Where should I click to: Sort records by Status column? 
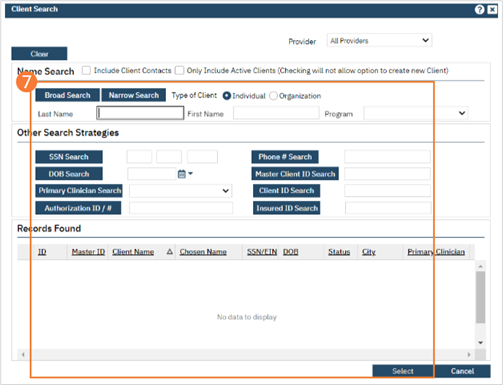click(339, 252)
